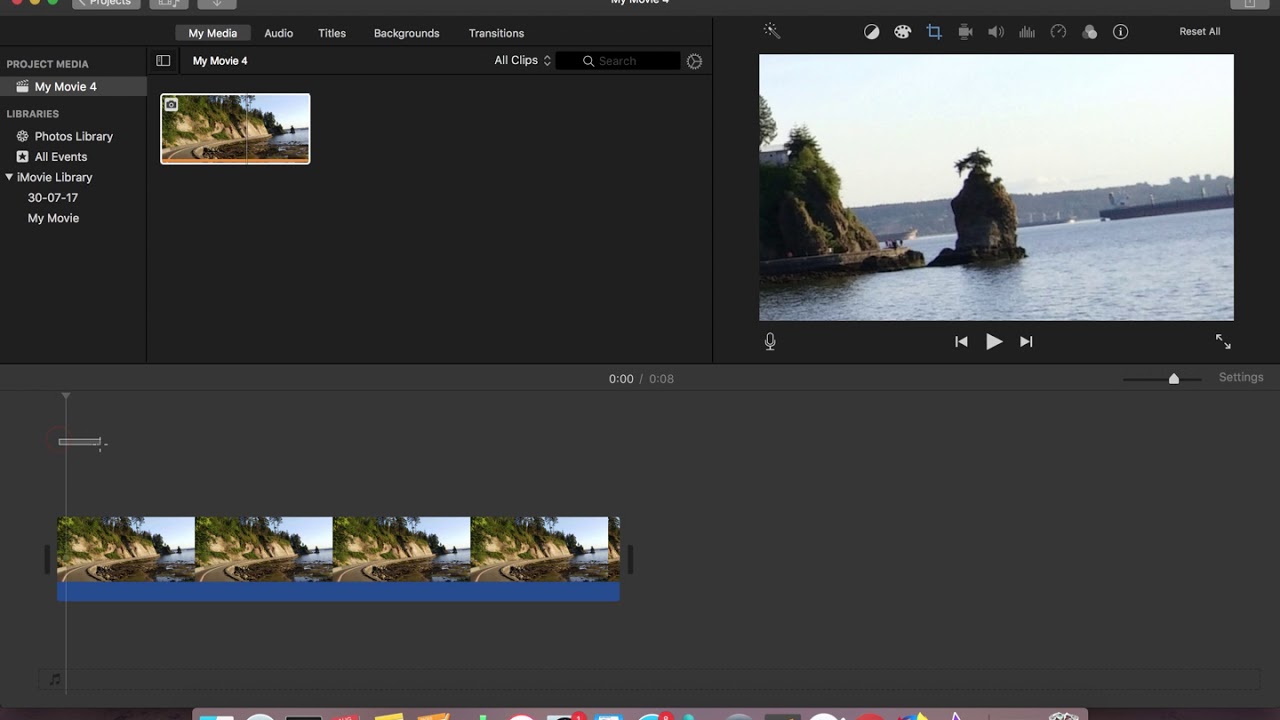
Task: Skip to the previous clip
Action: (961, 342)
